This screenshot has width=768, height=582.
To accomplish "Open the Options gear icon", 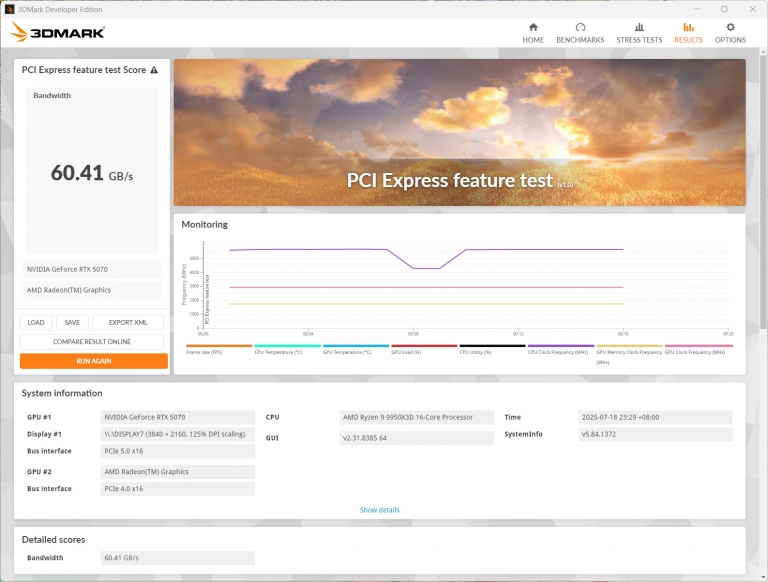I will click(x=730, y=27).
